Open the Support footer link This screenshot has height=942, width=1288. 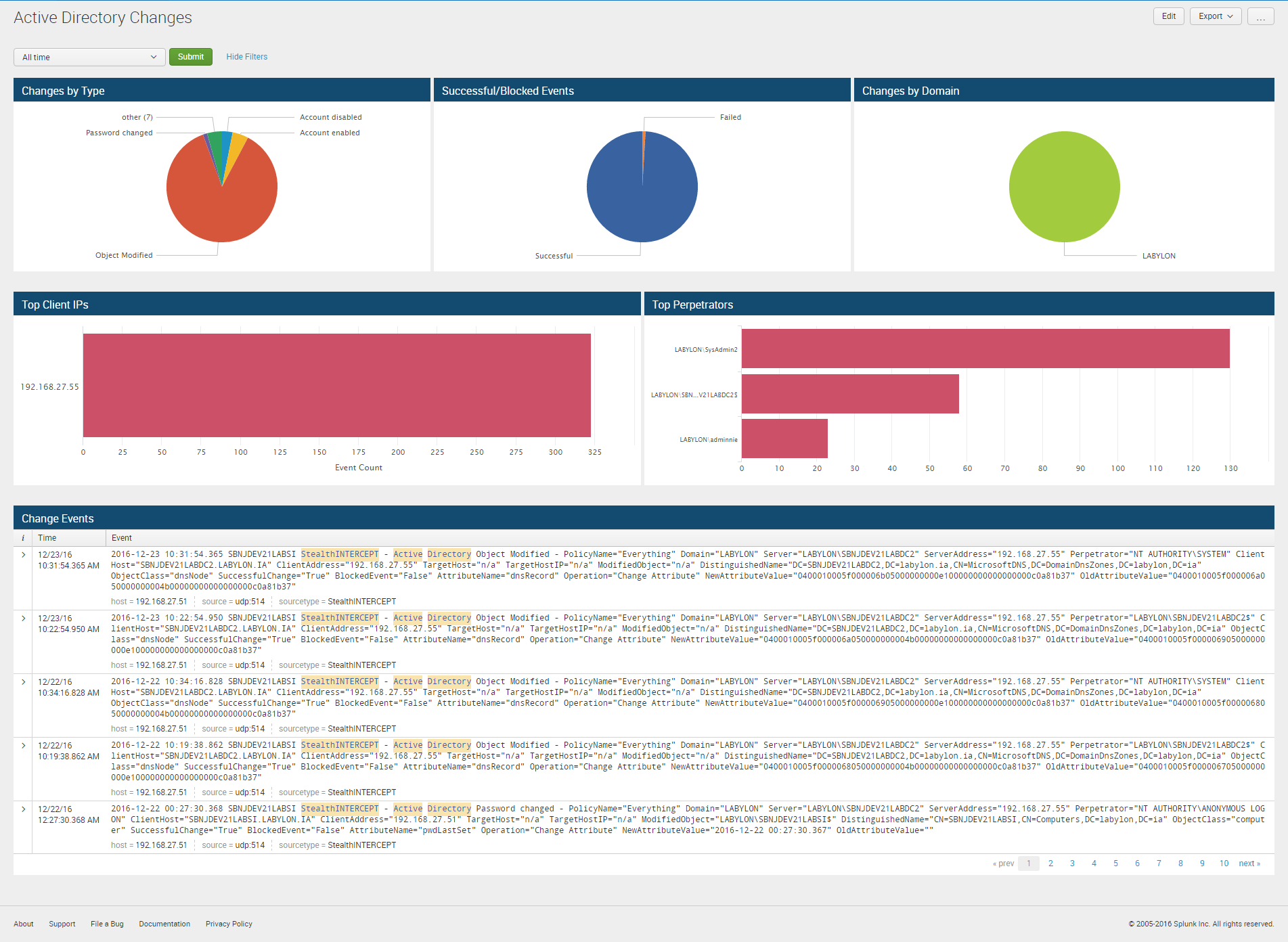[x=62, y=924]
